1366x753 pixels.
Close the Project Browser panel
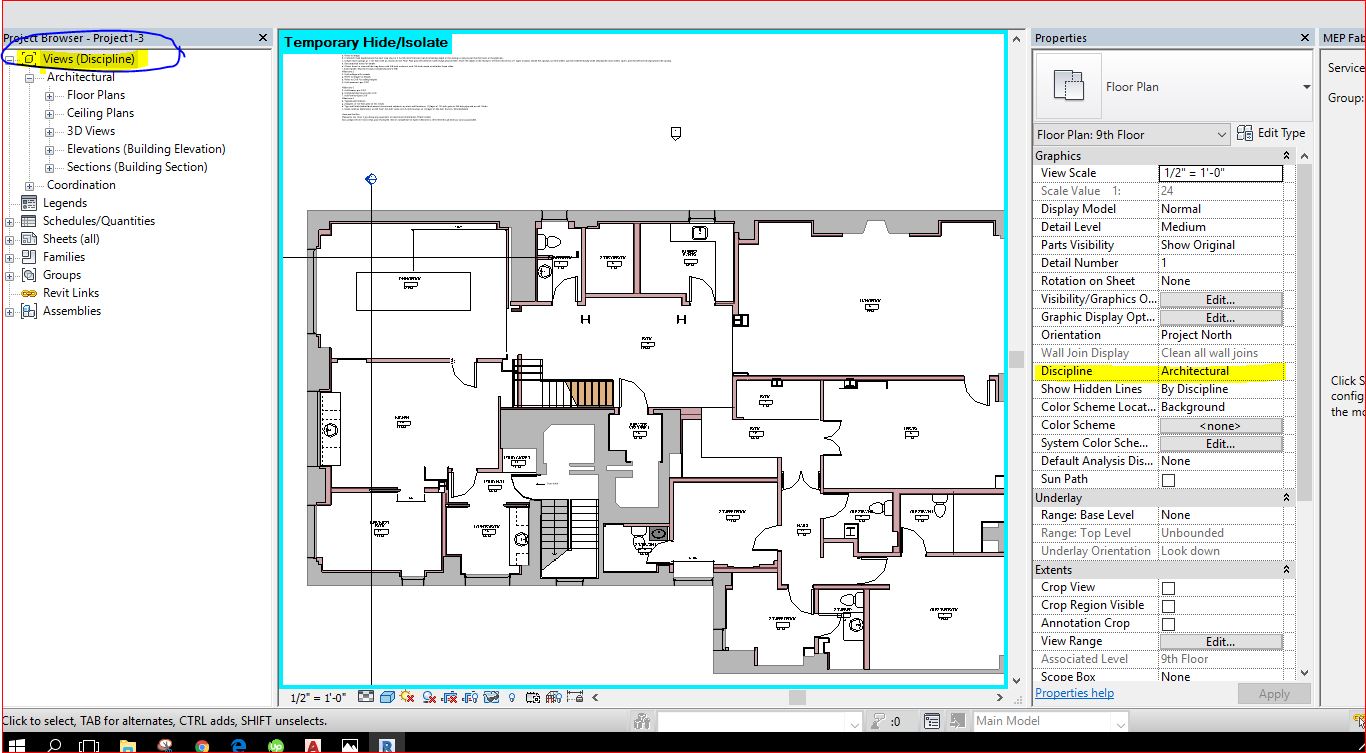(263, 38)
